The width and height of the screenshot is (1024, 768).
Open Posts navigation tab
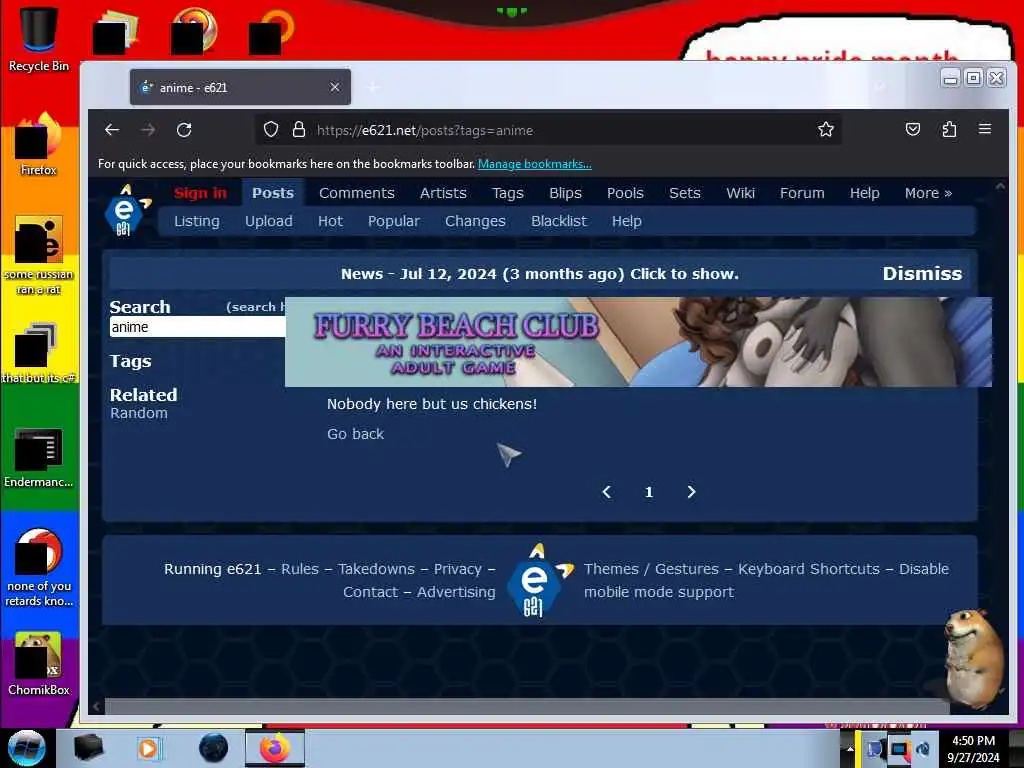[273, 193]
